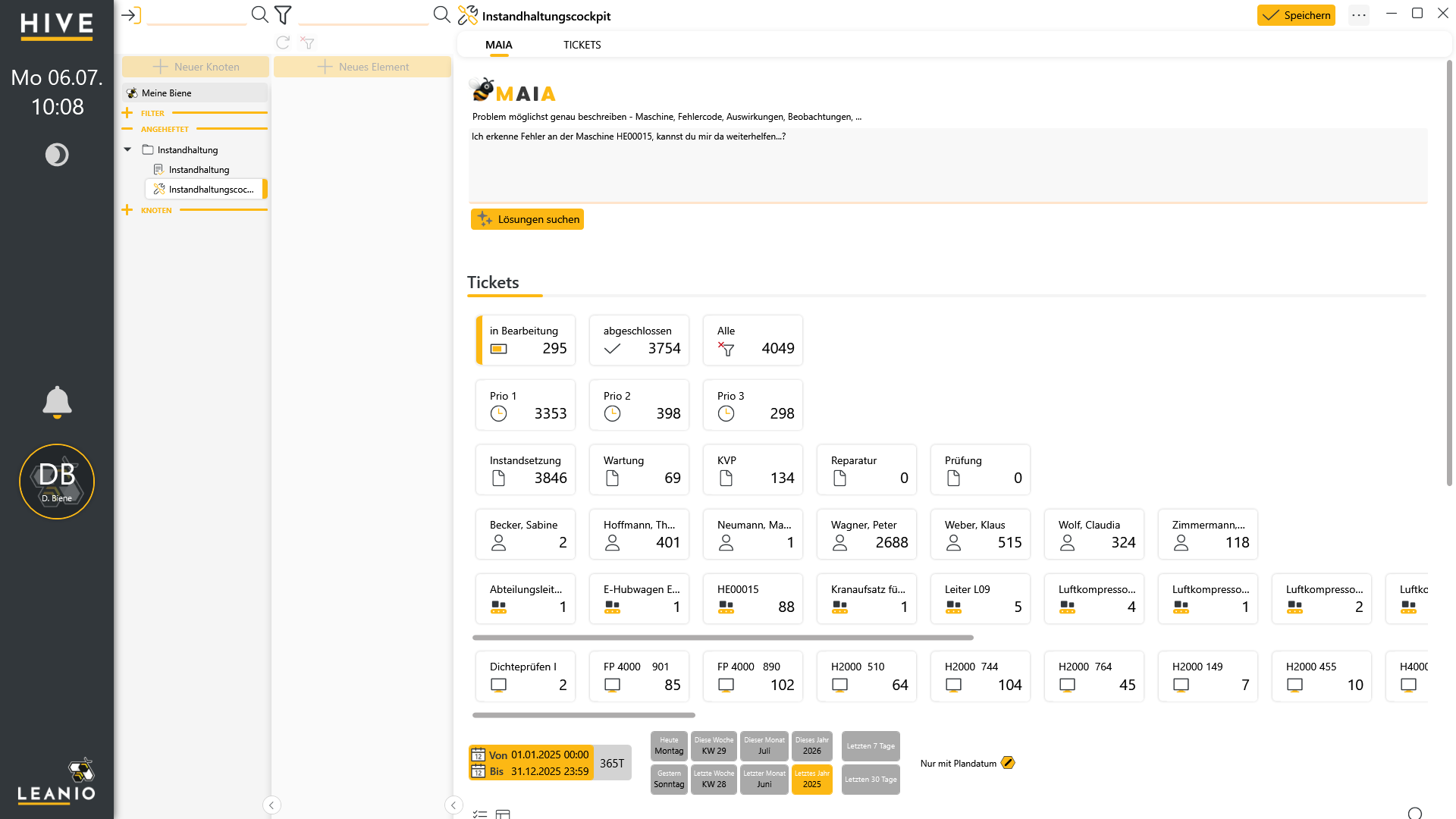Toggle the Alle tickets filter tile

(x=753, y=340)
